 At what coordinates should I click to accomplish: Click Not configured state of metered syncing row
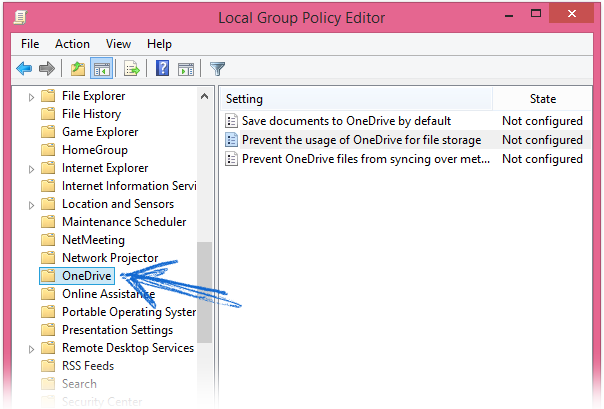pyautogui.click(x=542, y=159)
